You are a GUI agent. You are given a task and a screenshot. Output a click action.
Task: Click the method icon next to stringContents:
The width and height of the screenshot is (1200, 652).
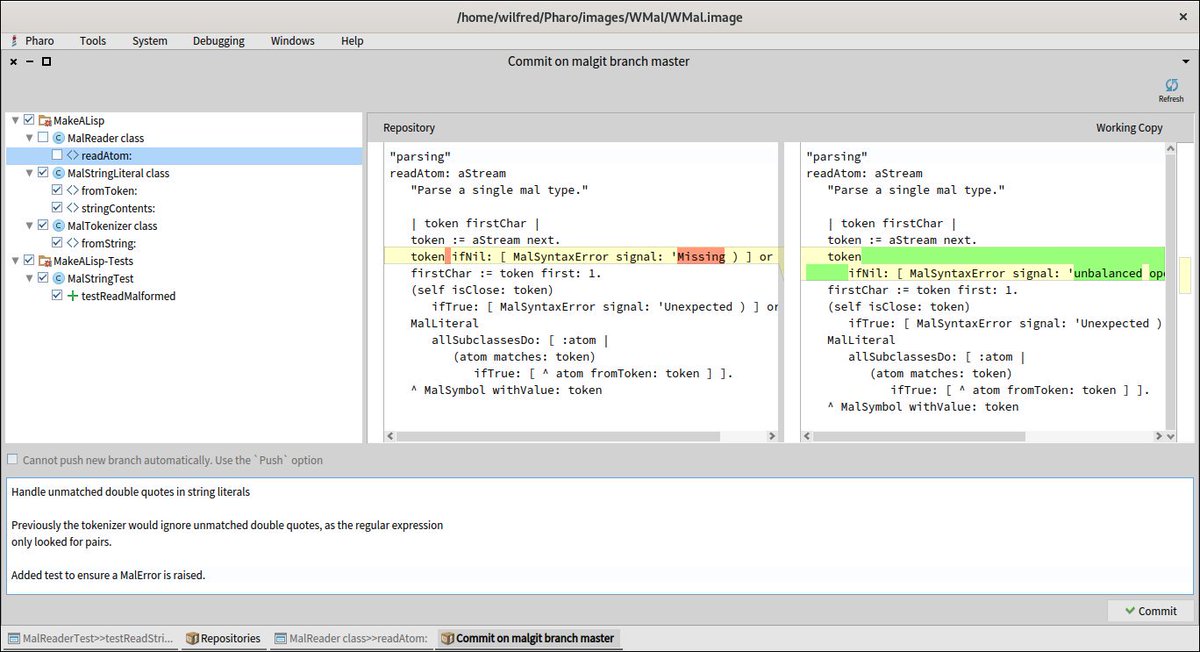72,208
